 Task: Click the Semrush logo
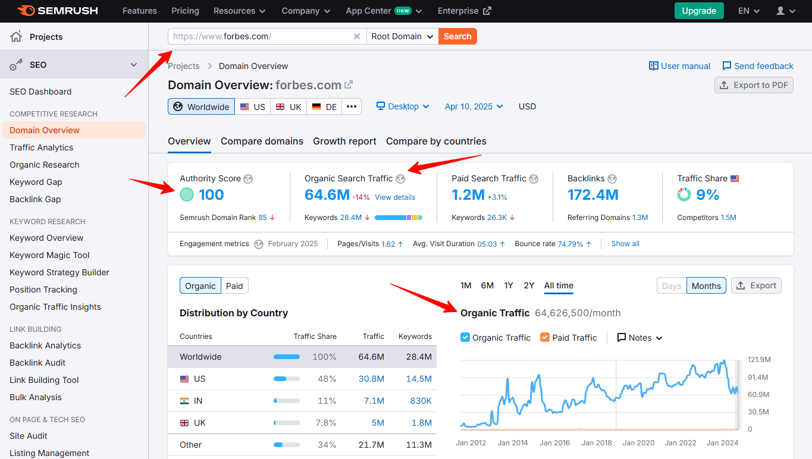coord(57,10)
